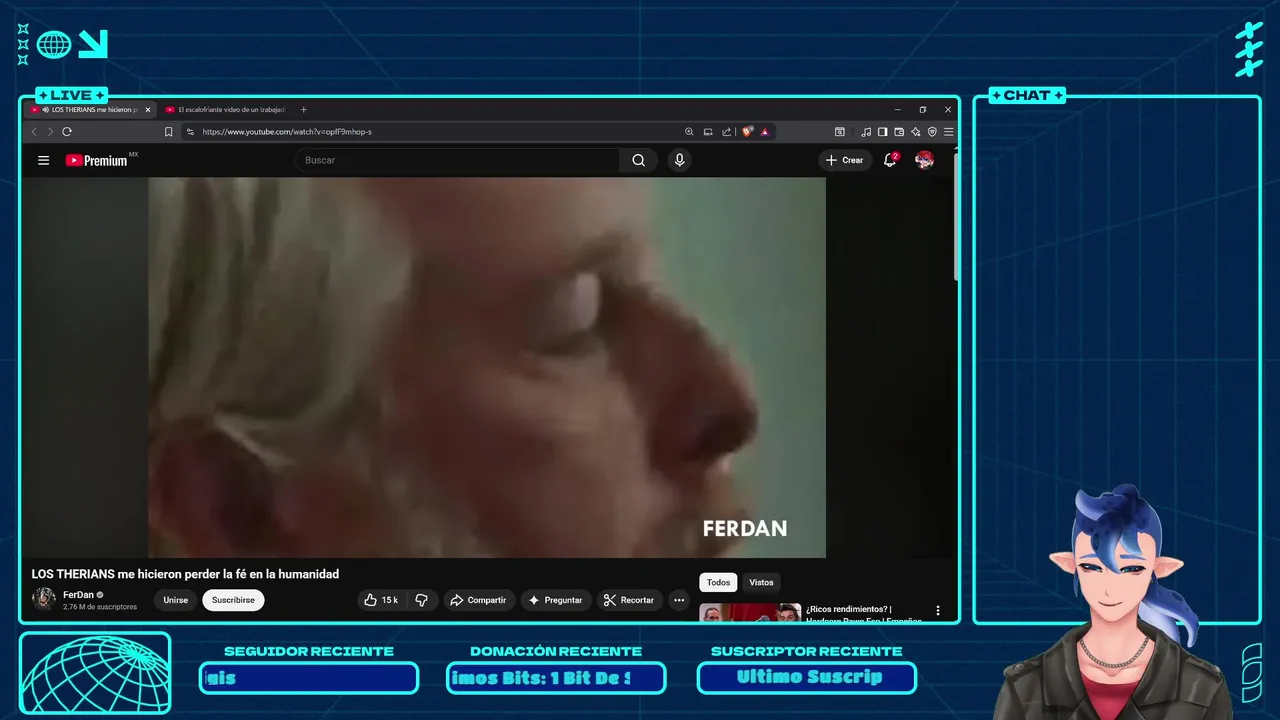The height and width of the screenshot is (720, 1280).
Task: Click the Suscribirse subscribe button
Action: coord(233,600)
